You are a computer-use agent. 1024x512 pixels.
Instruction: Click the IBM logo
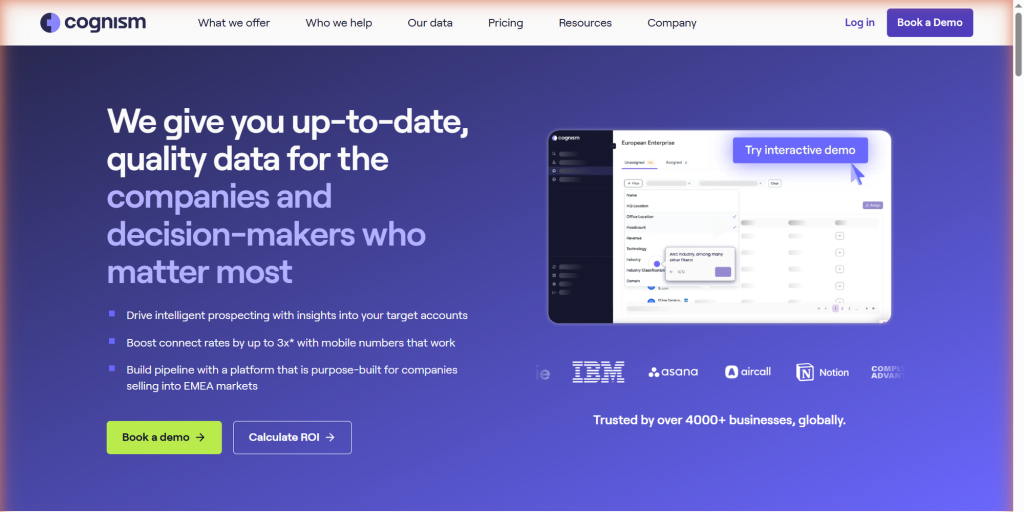click(598, 372)
